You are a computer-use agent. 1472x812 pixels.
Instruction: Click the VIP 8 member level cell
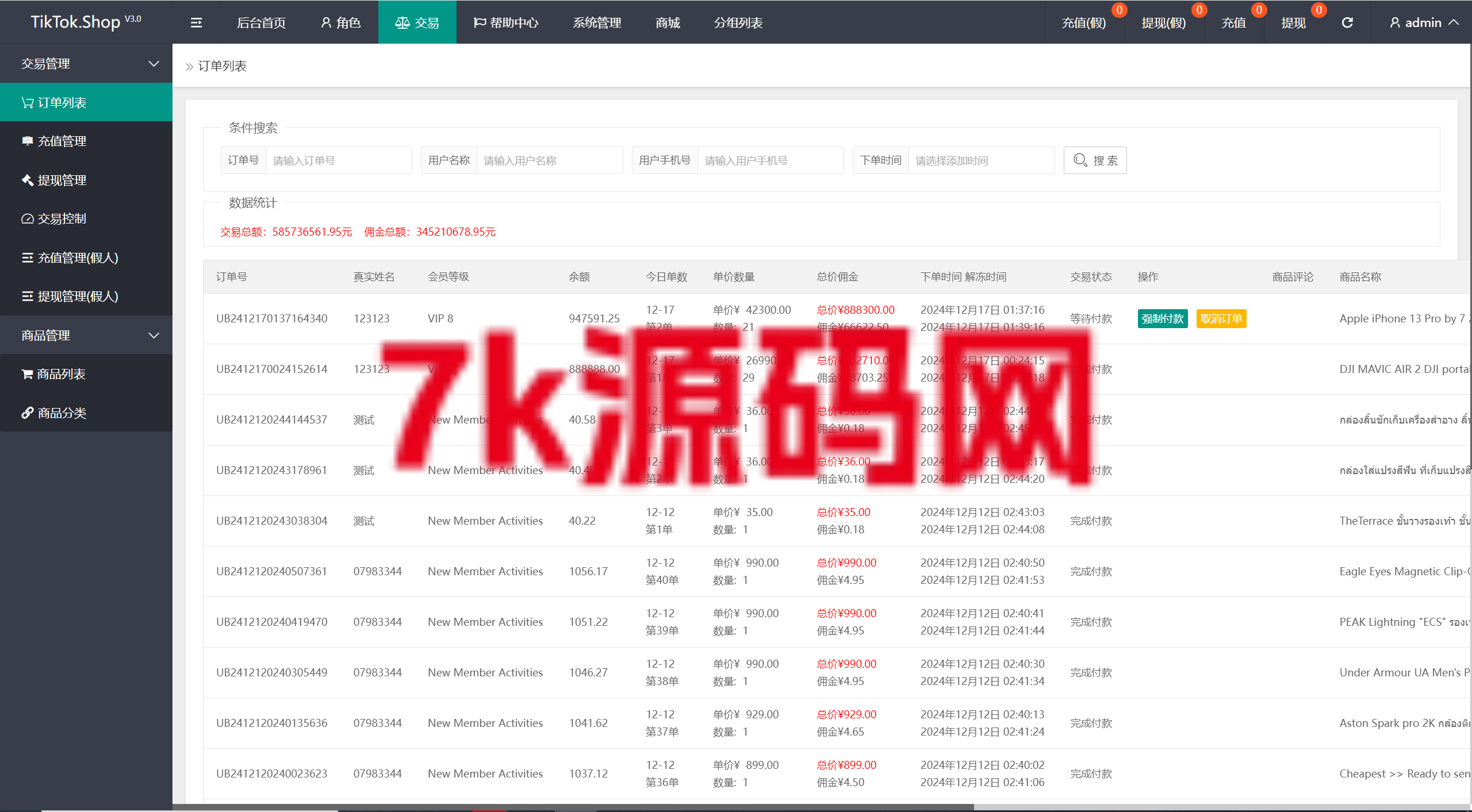pyautogui.click(x=440, y=318)
